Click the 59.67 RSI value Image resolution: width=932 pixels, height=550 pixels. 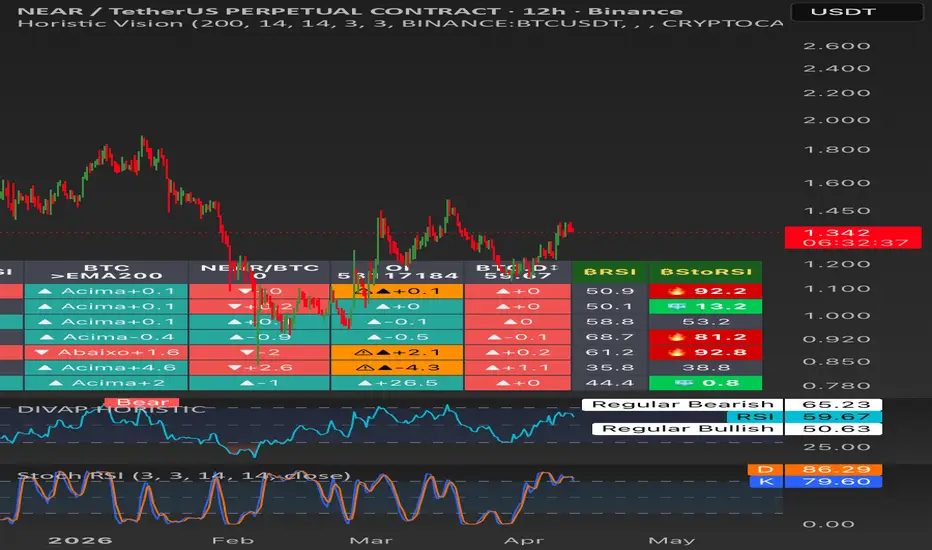click(x=833, y=417)
